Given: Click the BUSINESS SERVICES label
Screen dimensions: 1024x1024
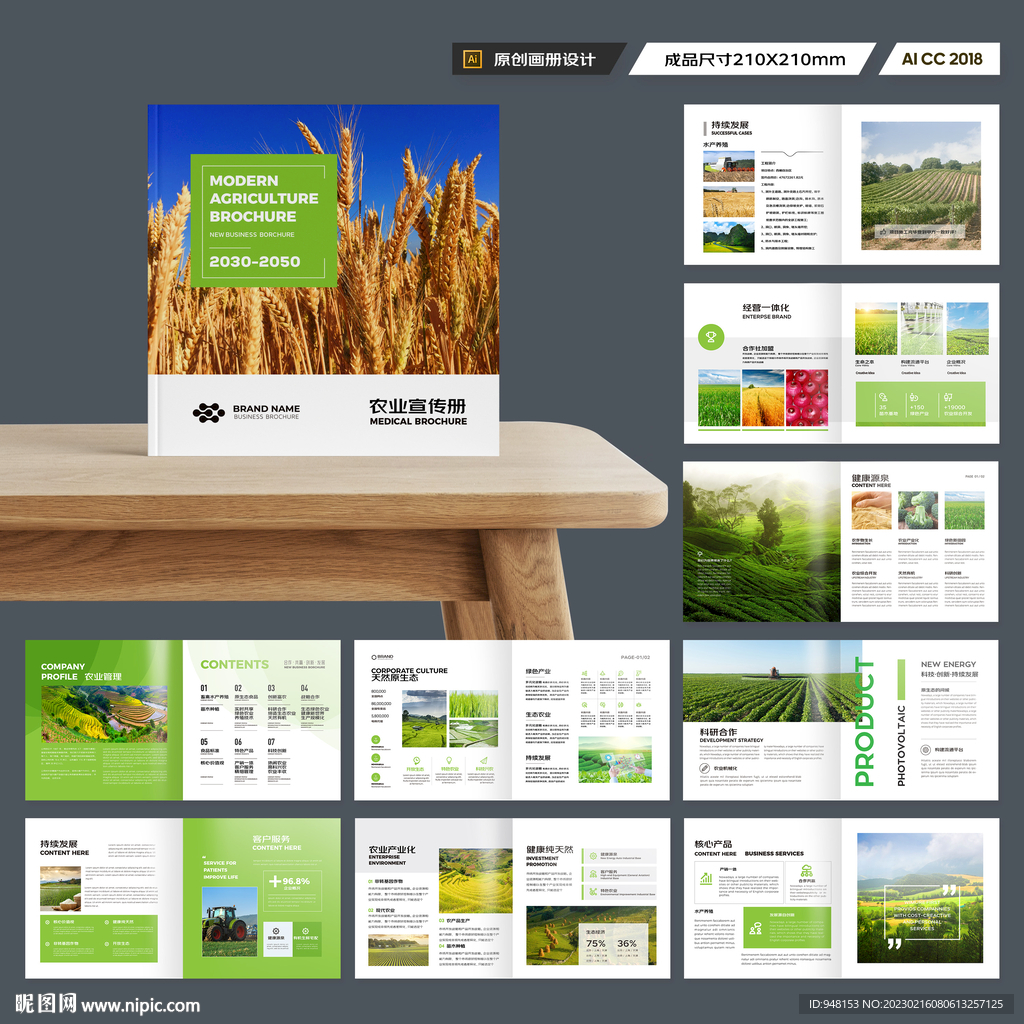Looking at the screenshot, I should [774, 854].
